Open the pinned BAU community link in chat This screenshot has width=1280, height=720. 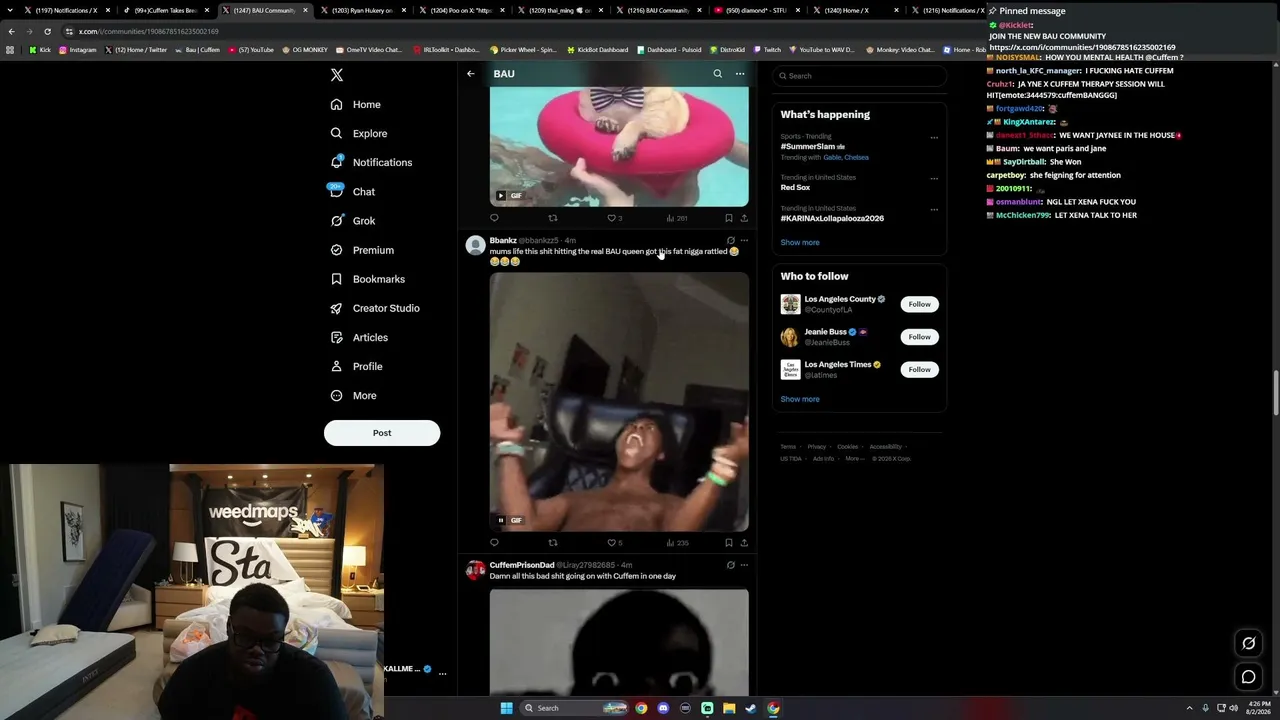pyautogui.click(x=1082, y=47)
